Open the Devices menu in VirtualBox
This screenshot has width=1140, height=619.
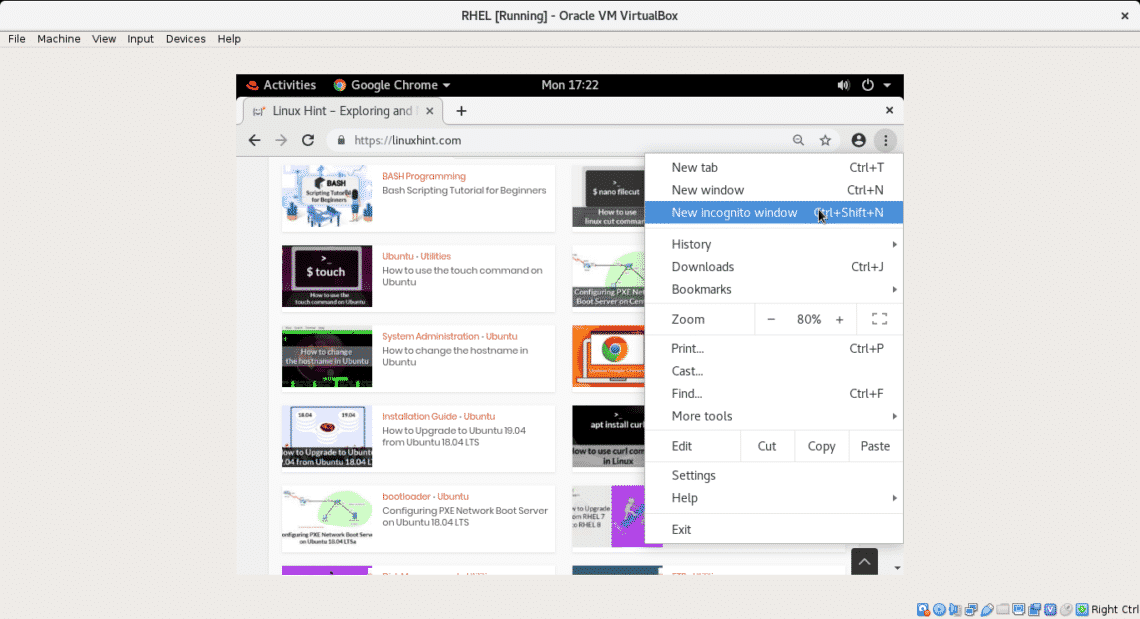(185, 39)
